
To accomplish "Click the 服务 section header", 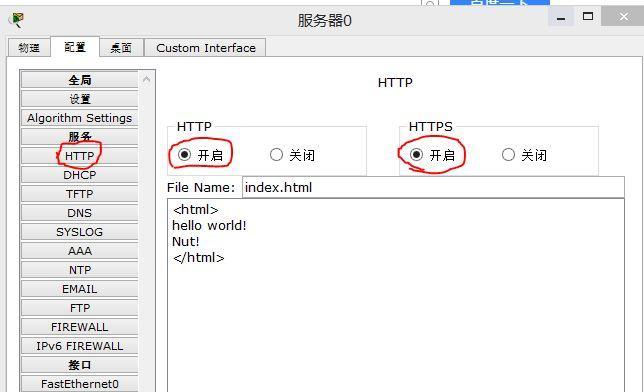I will click(x=80, y=137).
